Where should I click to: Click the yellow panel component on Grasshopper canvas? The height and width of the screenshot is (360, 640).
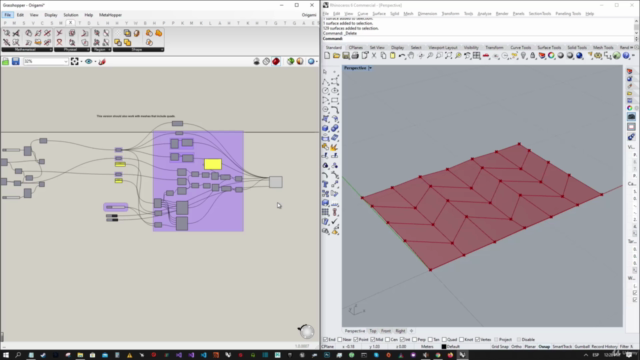213,164
